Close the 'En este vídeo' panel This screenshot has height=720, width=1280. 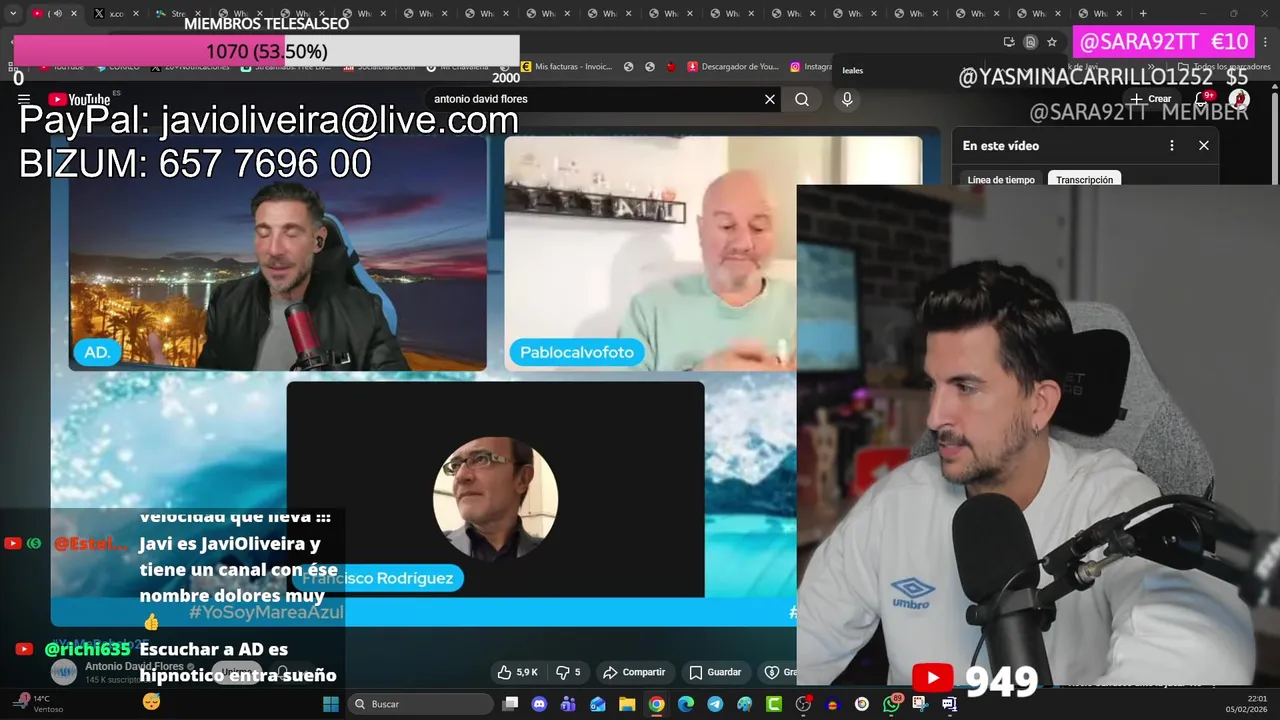tap(1204, 145)
